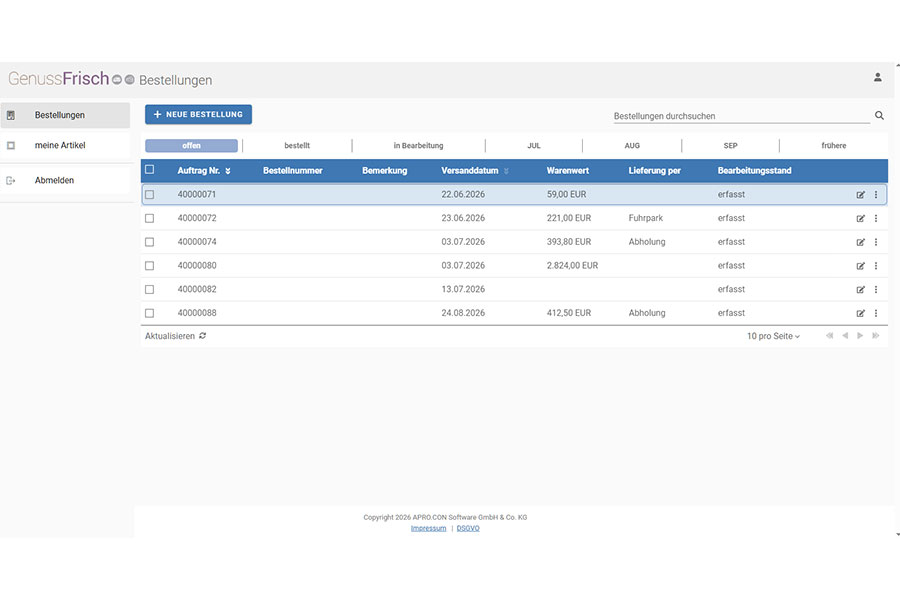This screenshot has height=600, width=900.
Task: Open more options for order 40000071
Action: click(x=876, y=195)
